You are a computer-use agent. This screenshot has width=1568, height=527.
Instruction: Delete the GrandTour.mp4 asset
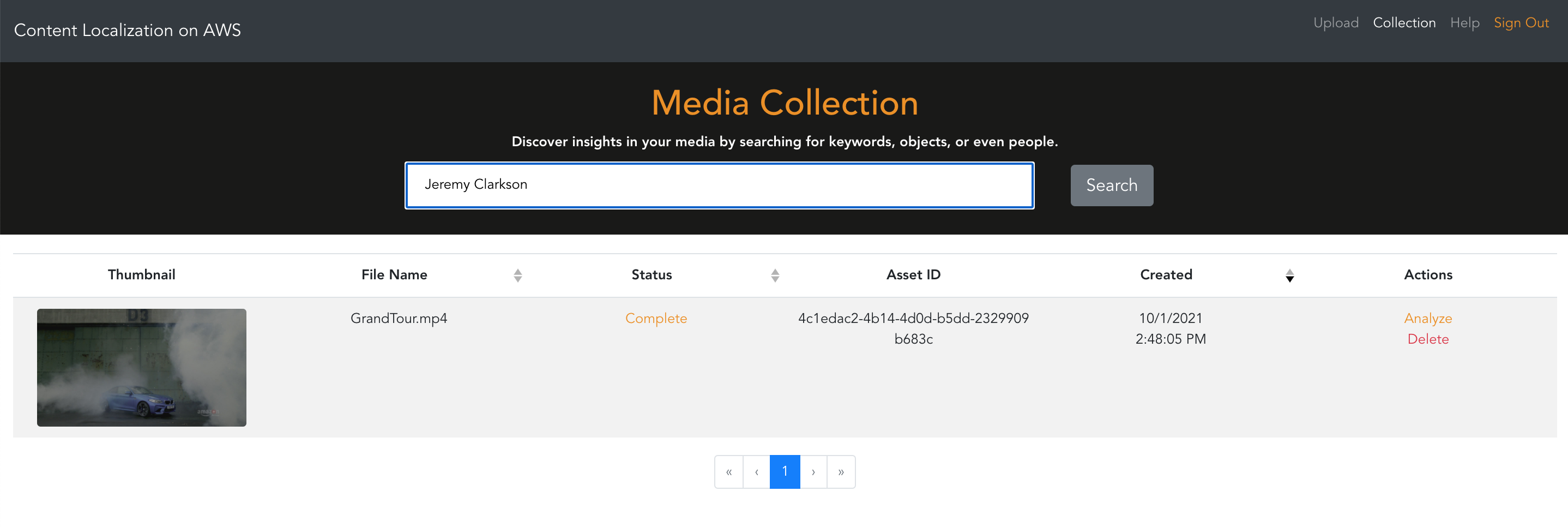pos(1427,339)
